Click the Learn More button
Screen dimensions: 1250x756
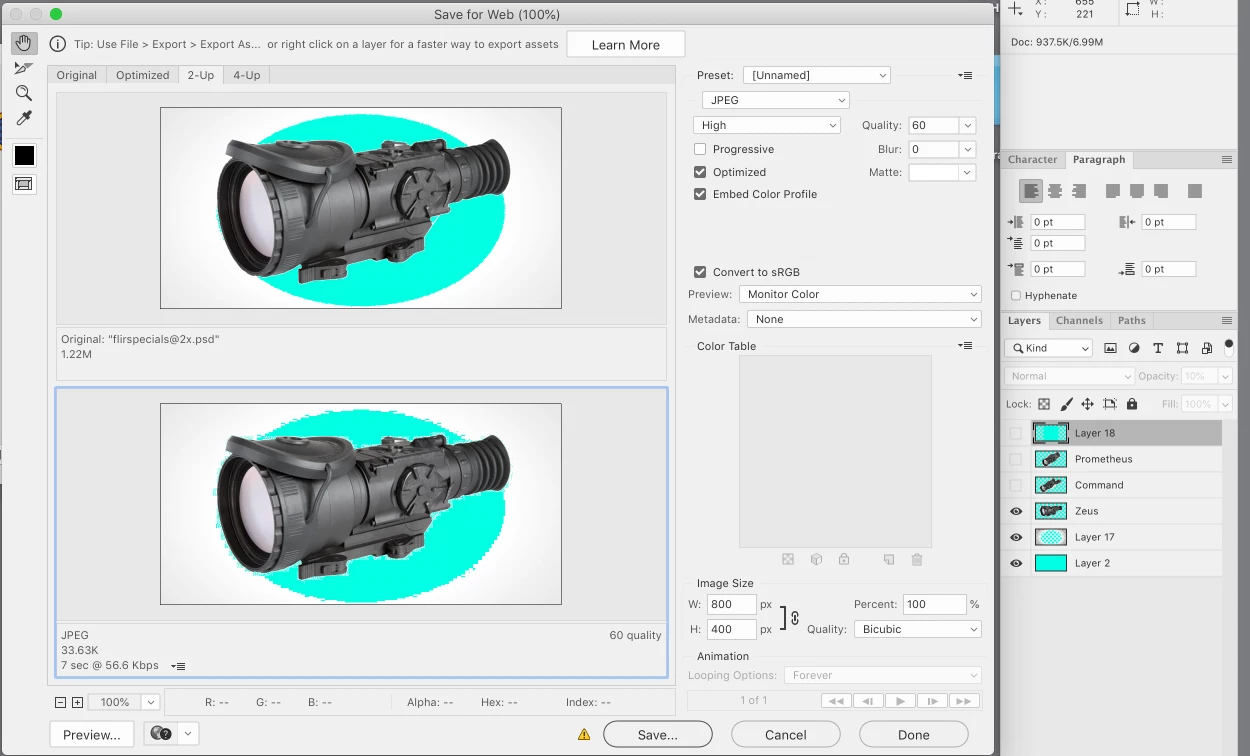[626, 45]
